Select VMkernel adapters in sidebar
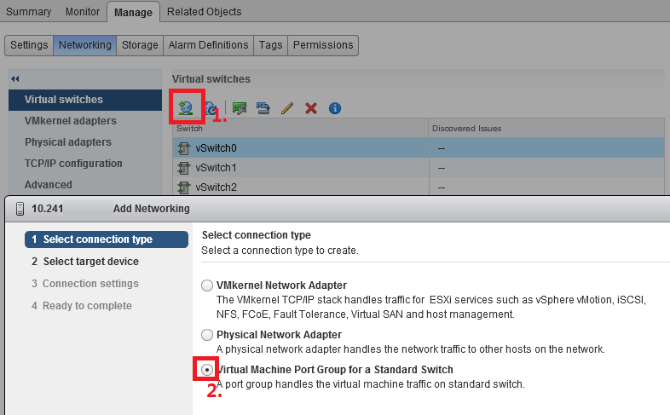Viewport: 670px width, 415px height. 70,121
